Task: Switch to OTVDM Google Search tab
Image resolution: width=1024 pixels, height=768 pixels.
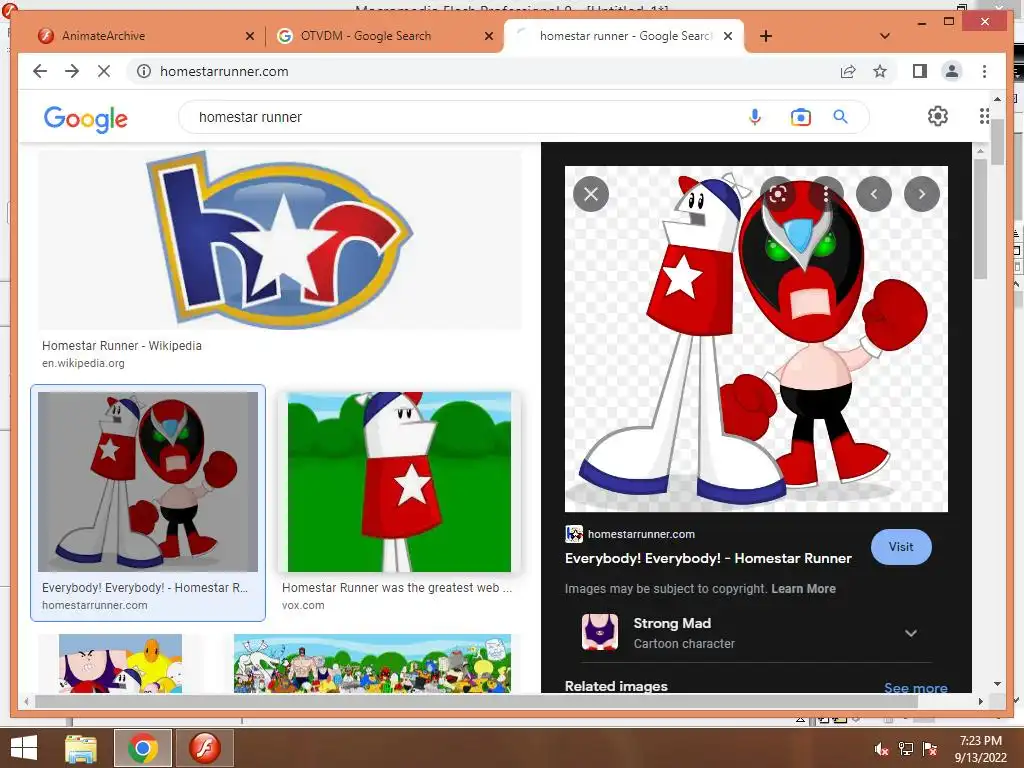Action: click(383, 36)
